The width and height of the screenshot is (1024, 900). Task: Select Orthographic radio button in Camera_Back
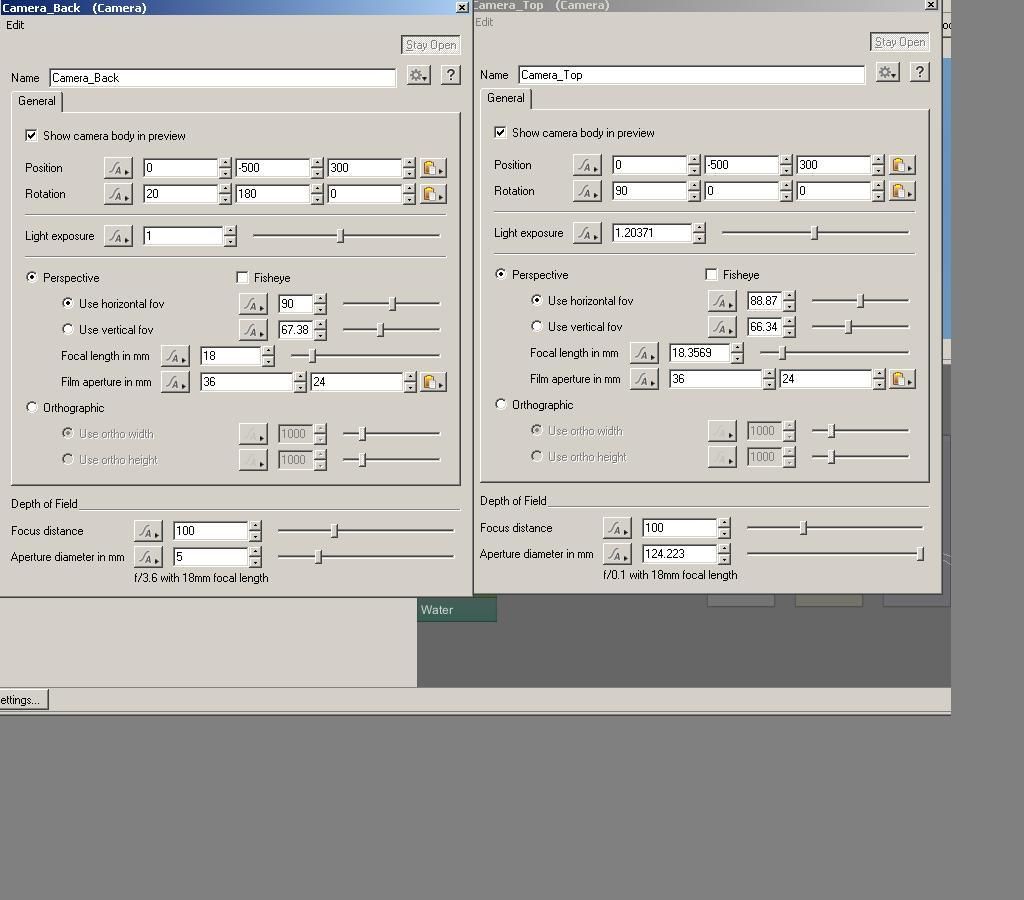point(32,408)
